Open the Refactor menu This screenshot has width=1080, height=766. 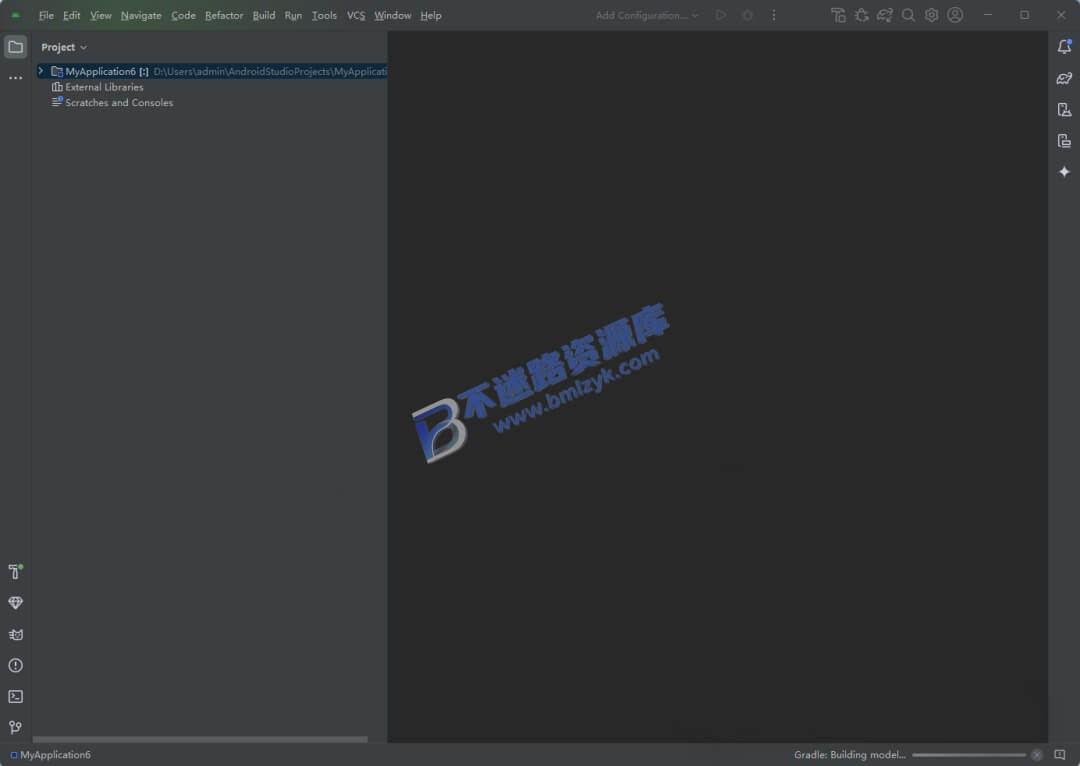point(224,15)
